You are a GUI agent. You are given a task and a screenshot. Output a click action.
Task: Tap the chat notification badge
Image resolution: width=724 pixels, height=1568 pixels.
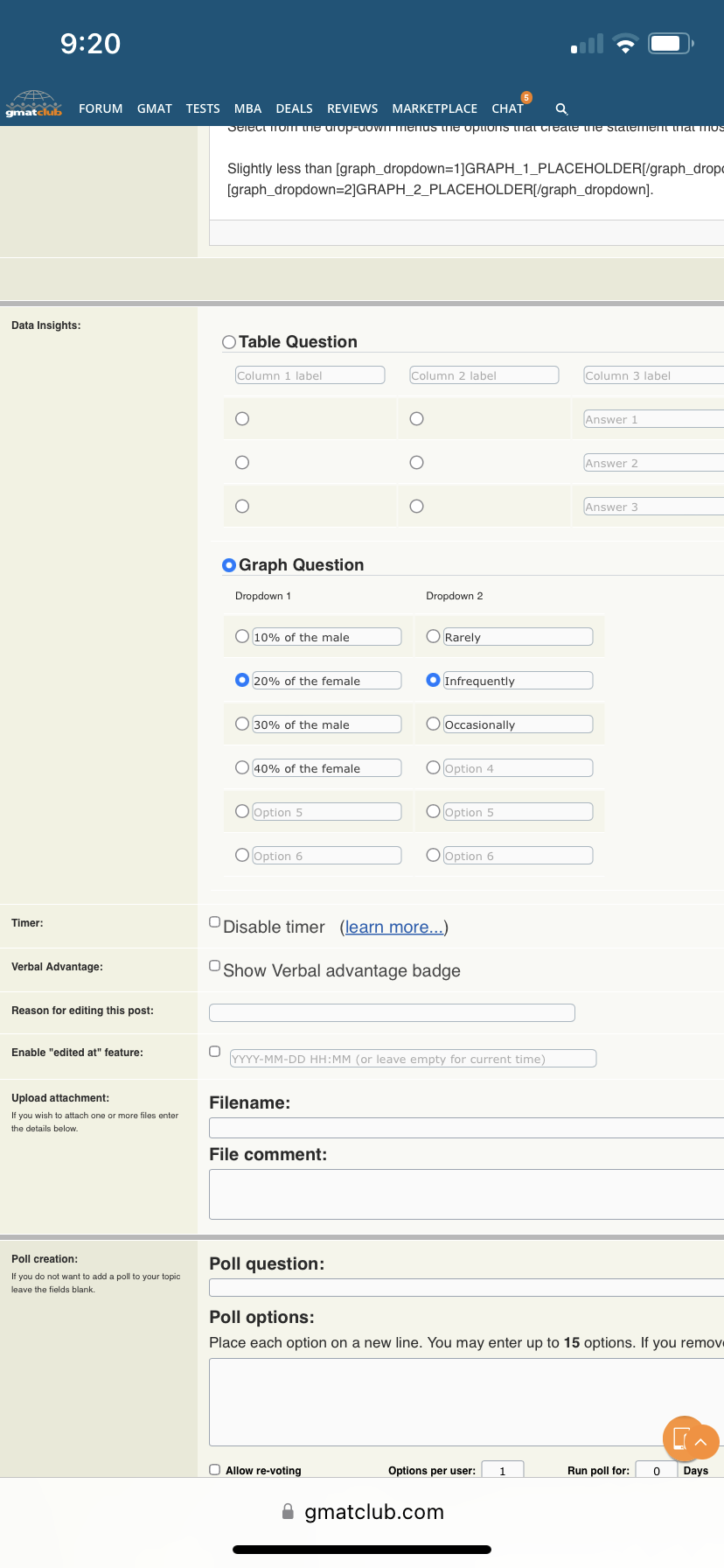(x=526, y=97)
